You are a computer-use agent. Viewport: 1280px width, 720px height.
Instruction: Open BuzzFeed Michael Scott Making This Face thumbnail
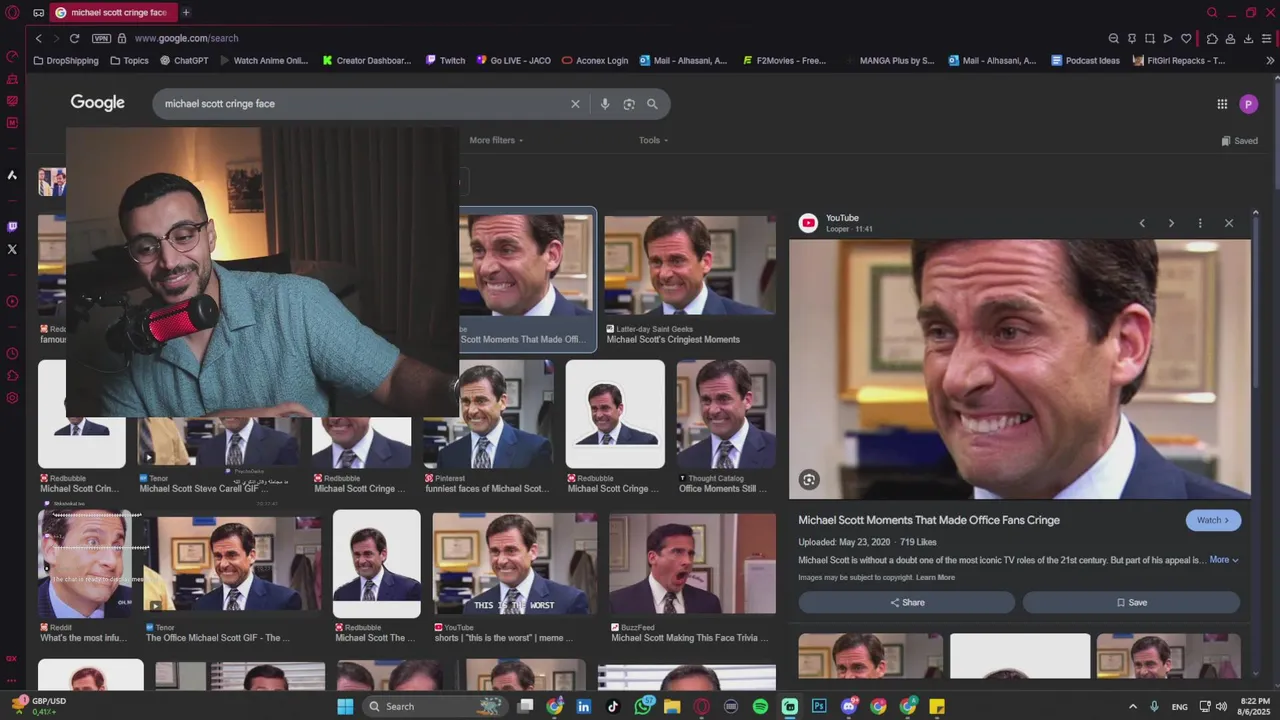[692, 564]
